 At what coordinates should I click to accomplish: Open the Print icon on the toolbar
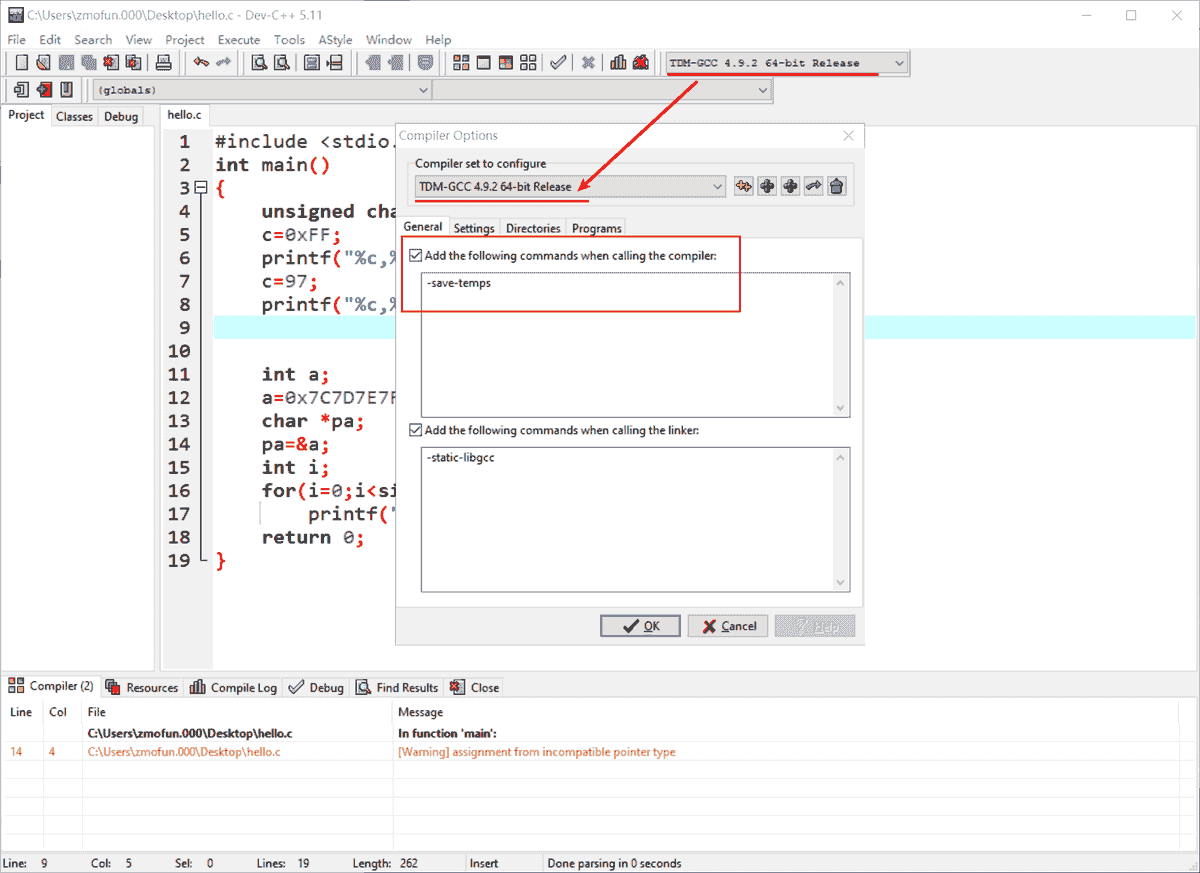163,62
